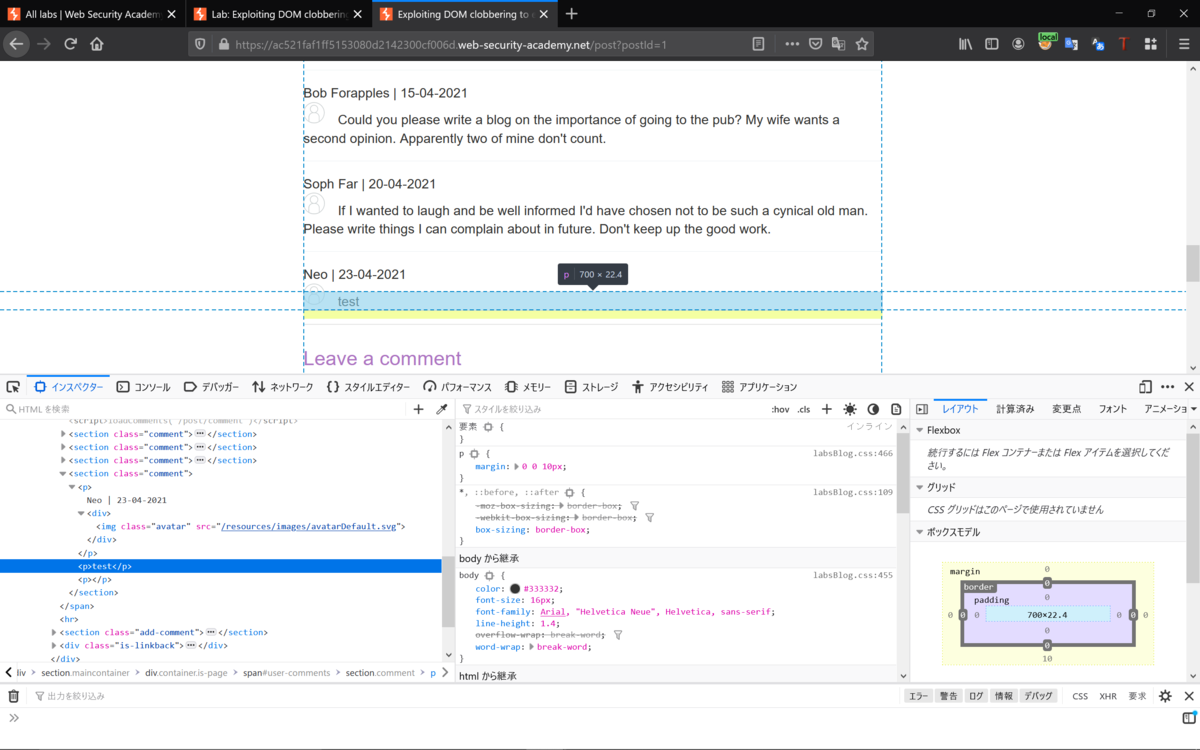Viewport: 1200px width, 750px height.
Task: Toggle print media simulation icon
Action: click(896, 409)
